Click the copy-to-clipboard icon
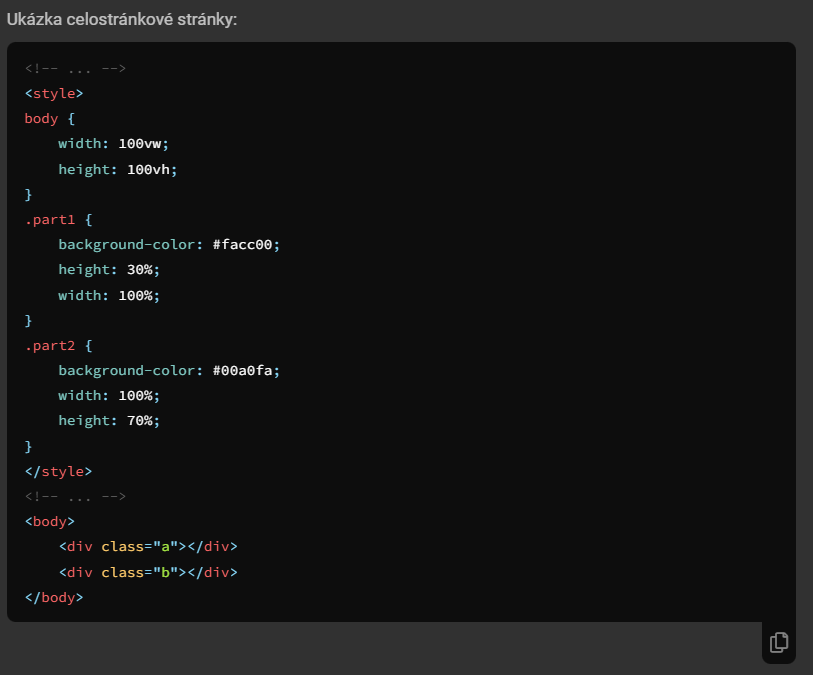813x675 pixels. (x=779, y=643)
